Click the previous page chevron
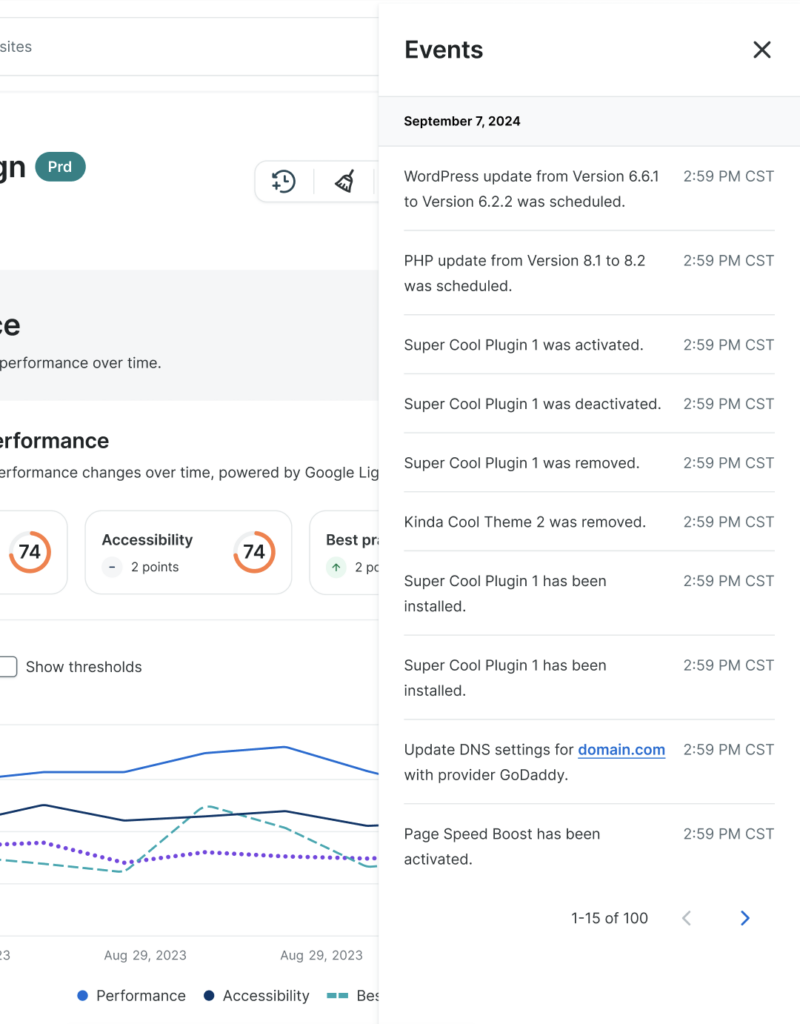The image size is (800, 1024). (687, 917)
